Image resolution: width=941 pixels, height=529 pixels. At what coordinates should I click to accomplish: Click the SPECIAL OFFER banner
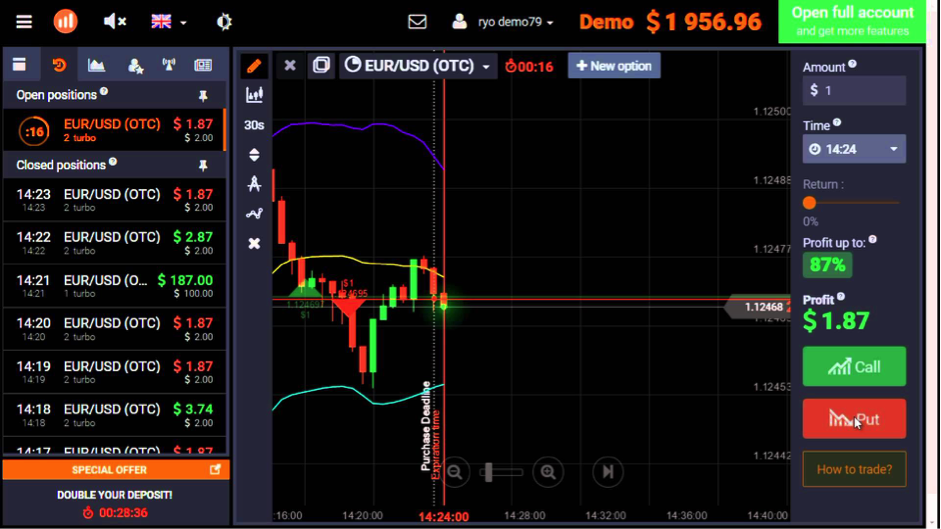pyautogui.click(x=115, y=470)
